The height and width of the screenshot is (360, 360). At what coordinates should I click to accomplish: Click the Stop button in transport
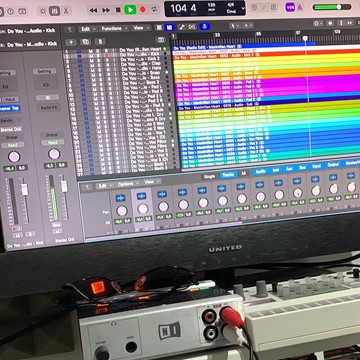coord(118,10)
